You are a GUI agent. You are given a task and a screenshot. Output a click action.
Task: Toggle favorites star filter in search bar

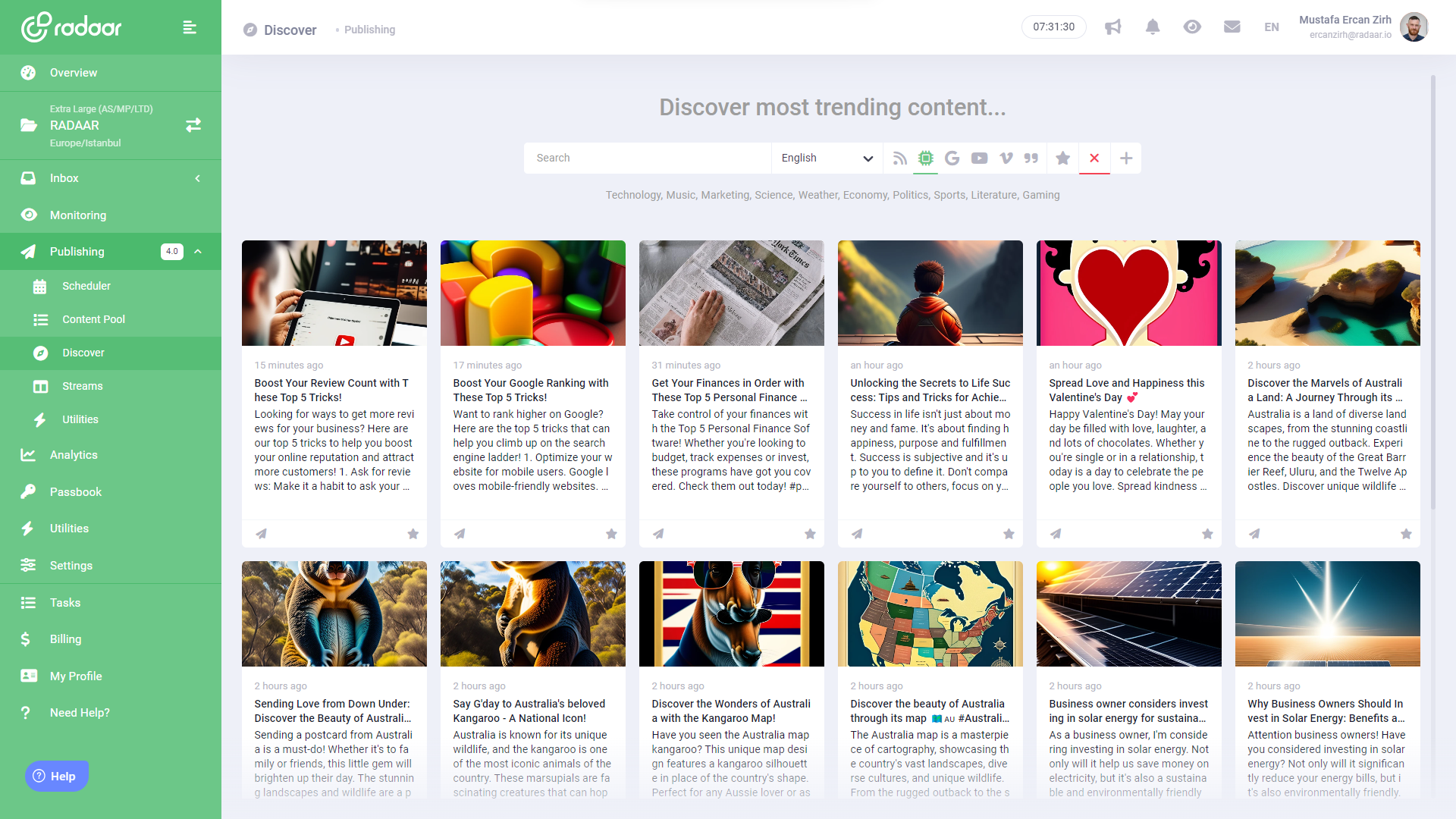point(1062,158)
